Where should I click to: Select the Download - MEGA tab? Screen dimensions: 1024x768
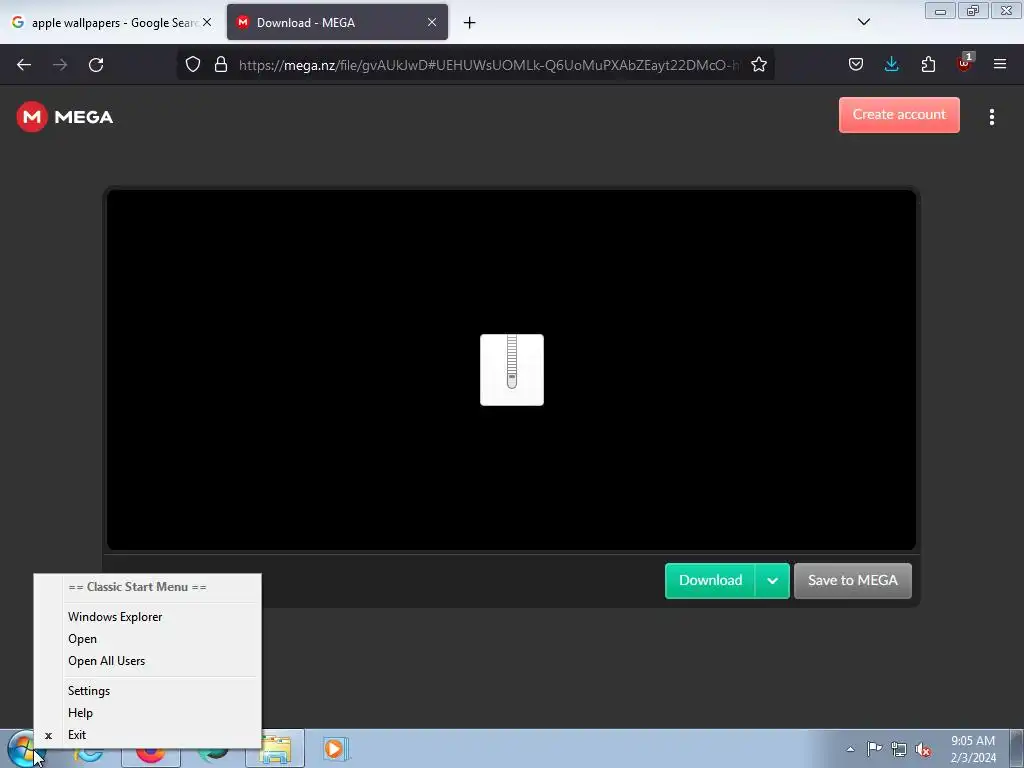337,23
